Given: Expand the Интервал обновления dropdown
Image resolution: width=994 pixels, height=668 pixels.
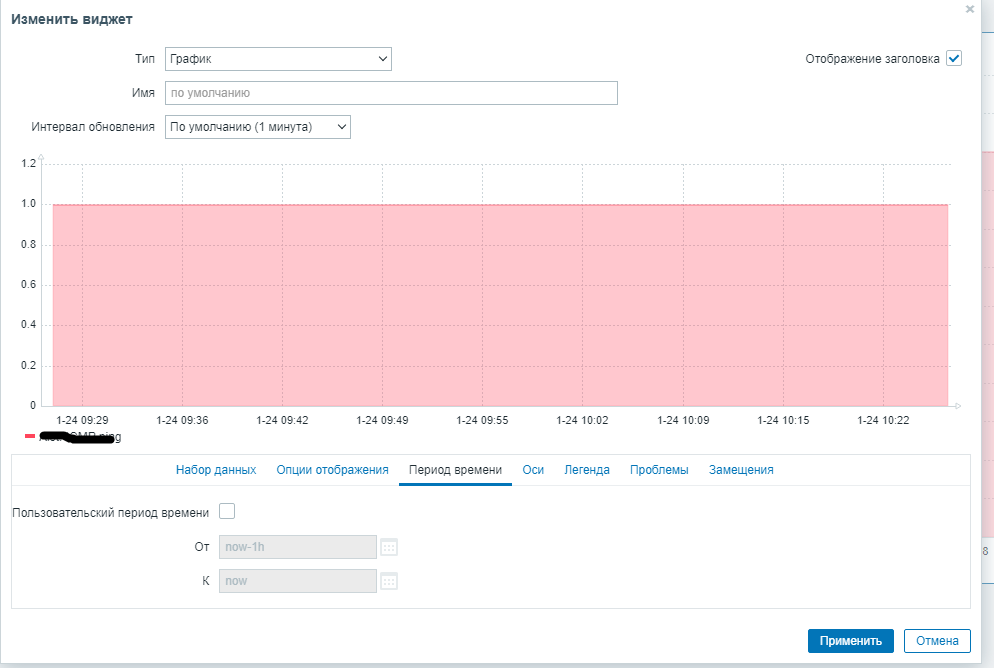Looking at the screenshot, I should [257, 127].
